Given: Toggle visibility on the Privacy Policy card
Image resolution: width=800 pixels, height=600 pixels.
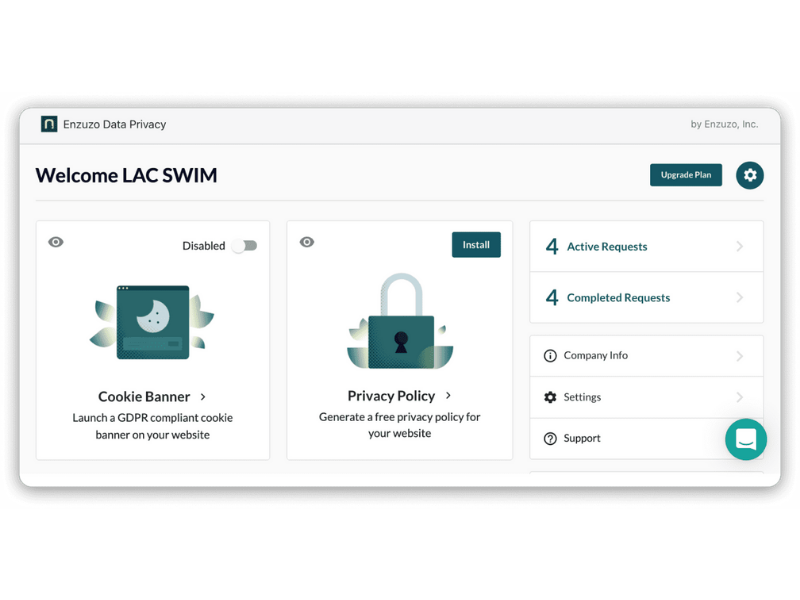Looking at the screenshot, I should [x=307, y=242].
